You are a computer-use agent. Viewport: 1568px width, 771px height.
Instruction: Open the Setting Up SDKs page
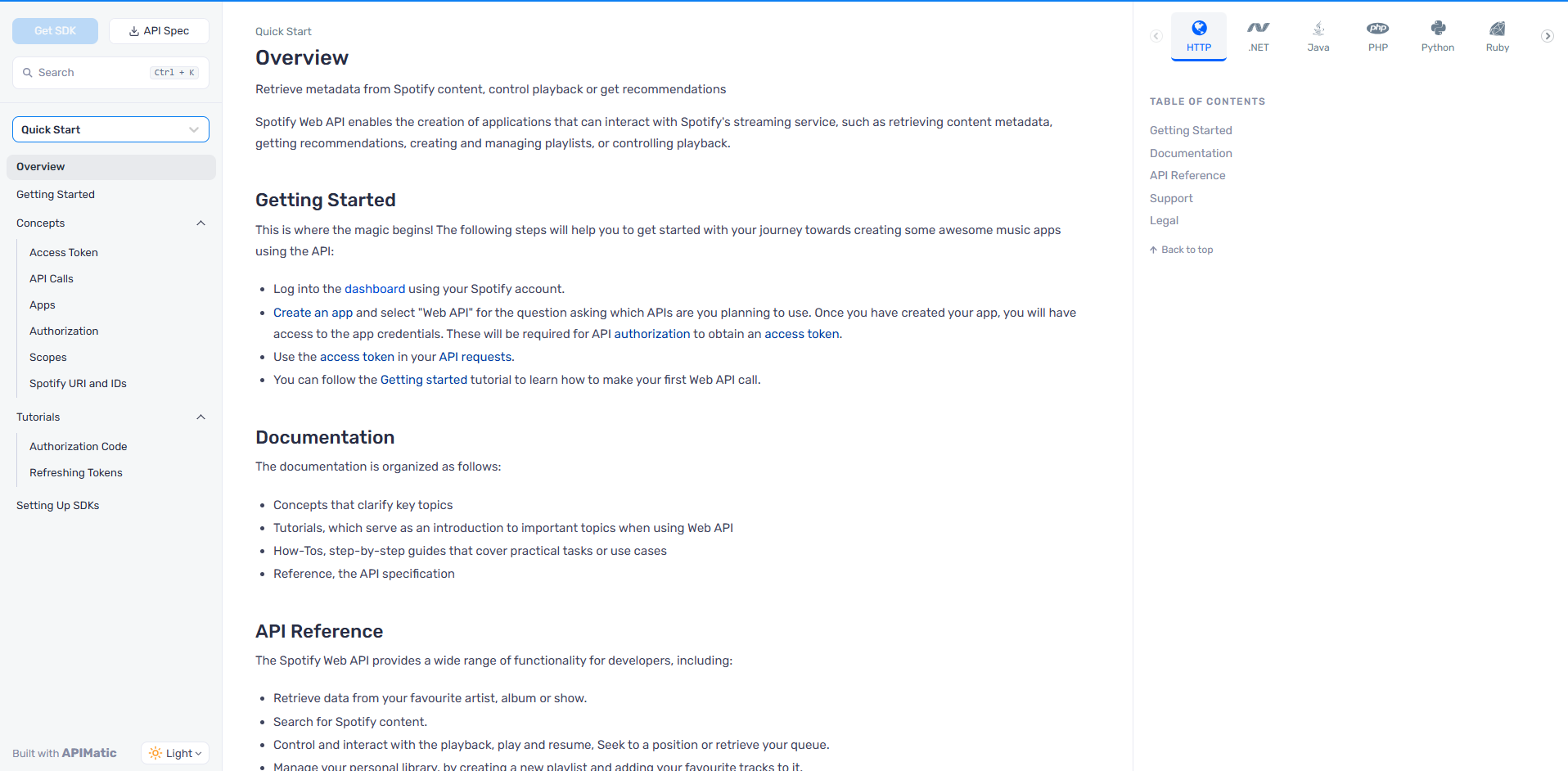tap(57, 506)
